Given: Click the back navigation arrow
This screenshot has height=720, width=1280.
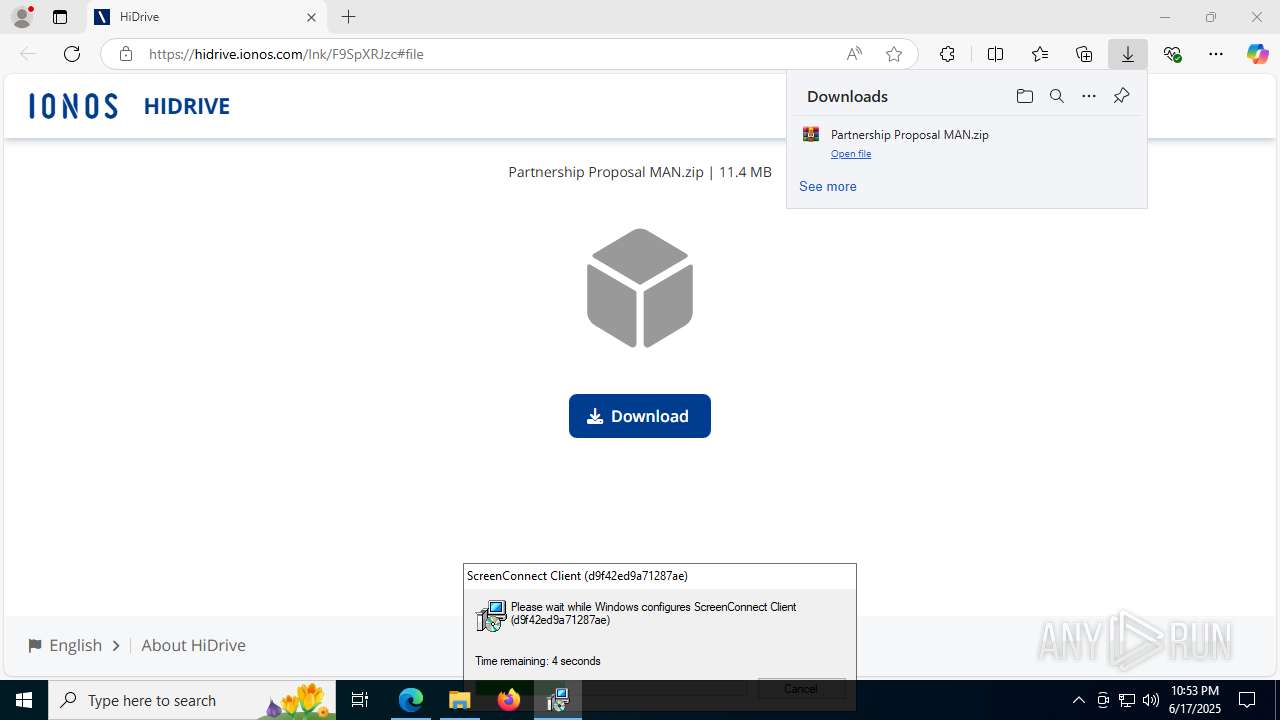Looking at the screenshot, I should pyautogui.click(x=28, y=54).
